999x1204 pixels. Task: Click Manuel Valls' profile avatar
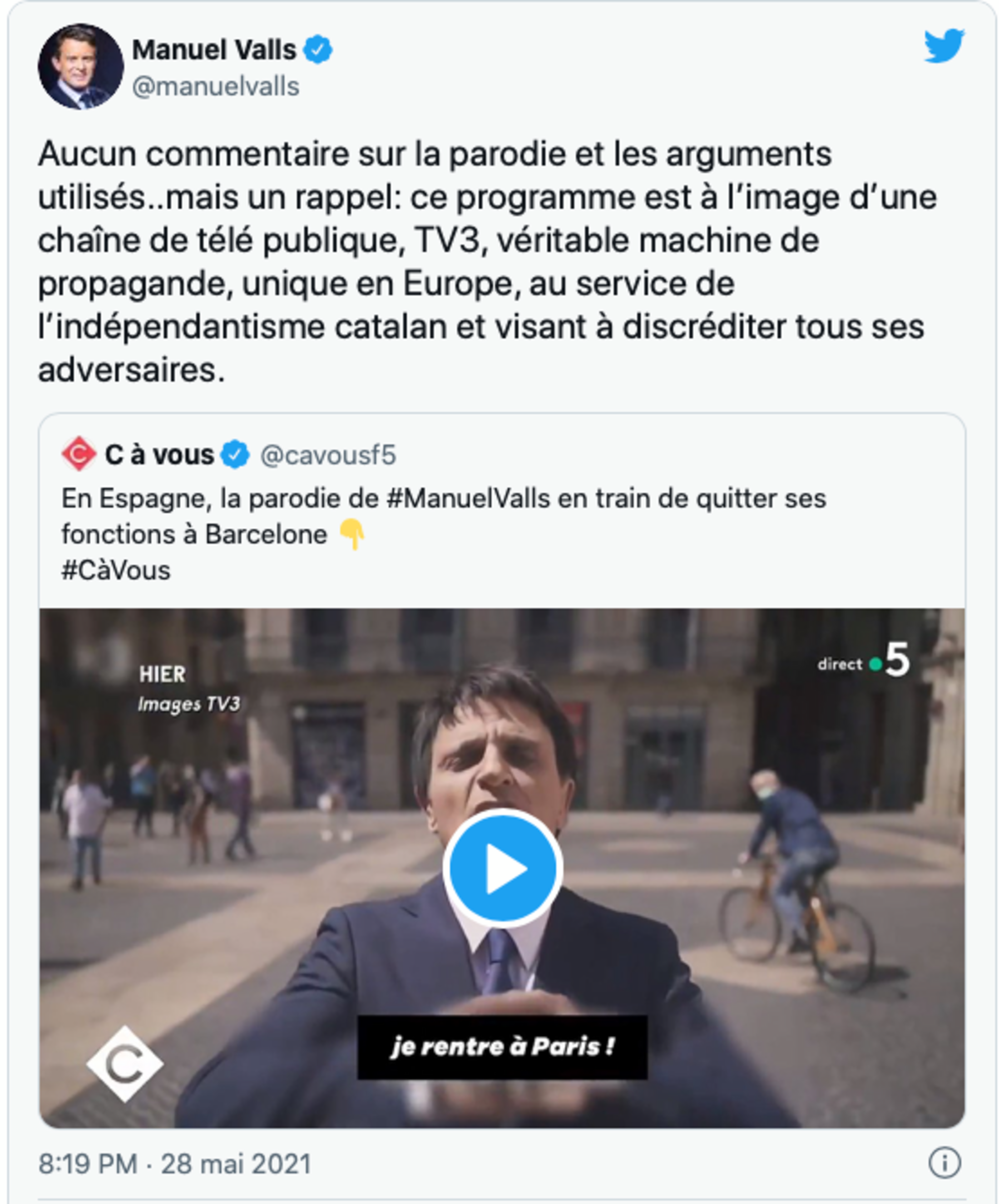click(x=81, y=66)
